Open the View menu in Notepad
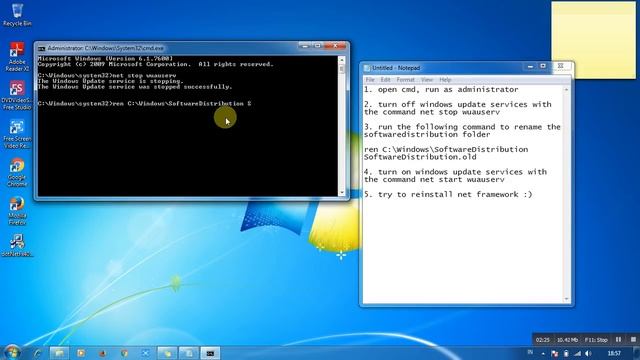 click(427, 80)
